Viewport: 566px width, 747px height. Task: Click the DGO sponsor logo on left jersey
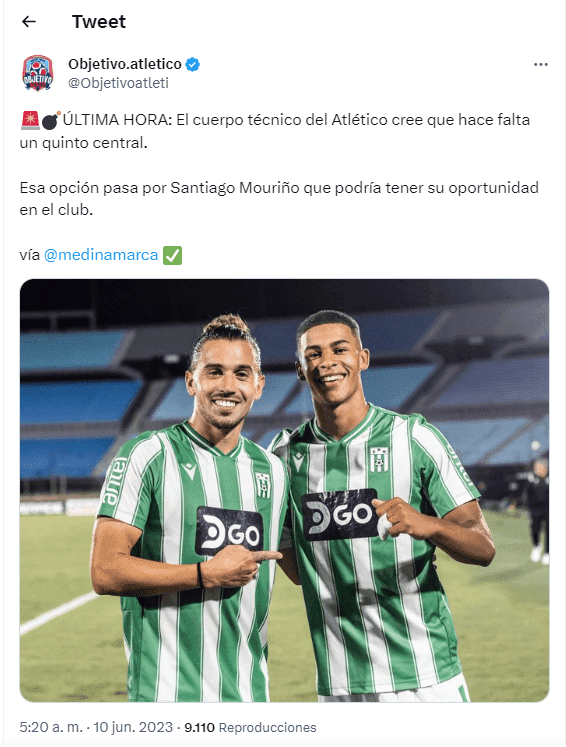click(229, 531)
